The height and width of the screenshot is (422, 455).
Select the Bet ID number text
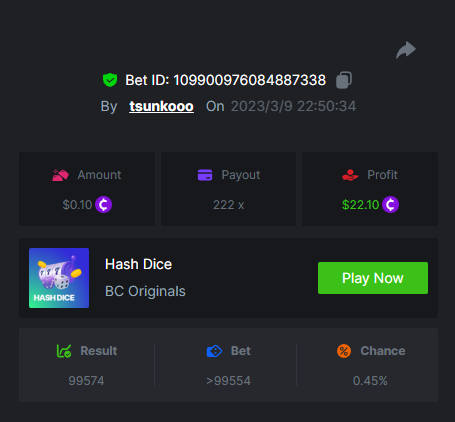[x=250, y=80]
